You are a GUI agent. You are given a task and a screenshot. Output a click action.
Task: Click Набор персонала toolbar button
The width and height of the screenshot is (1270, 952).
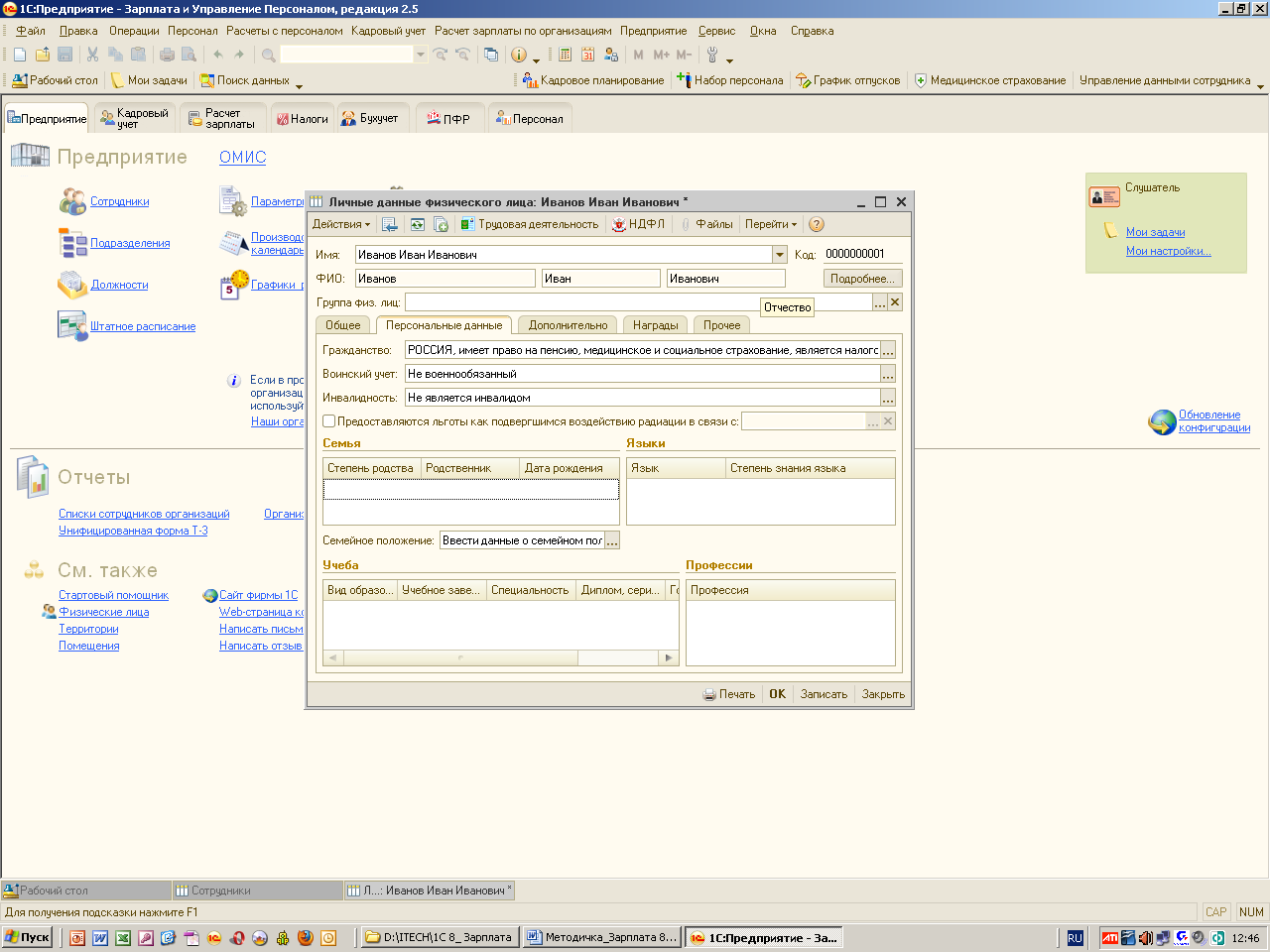[x=730, y=80]
